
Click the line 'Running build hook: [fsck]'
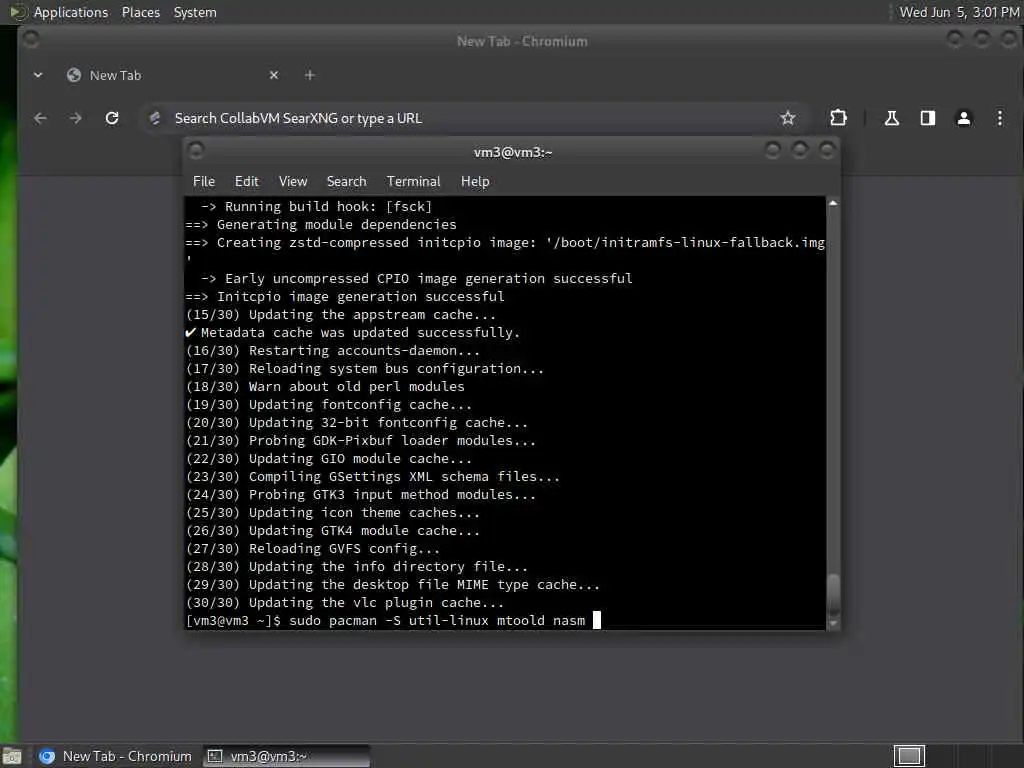click(316, 206)
